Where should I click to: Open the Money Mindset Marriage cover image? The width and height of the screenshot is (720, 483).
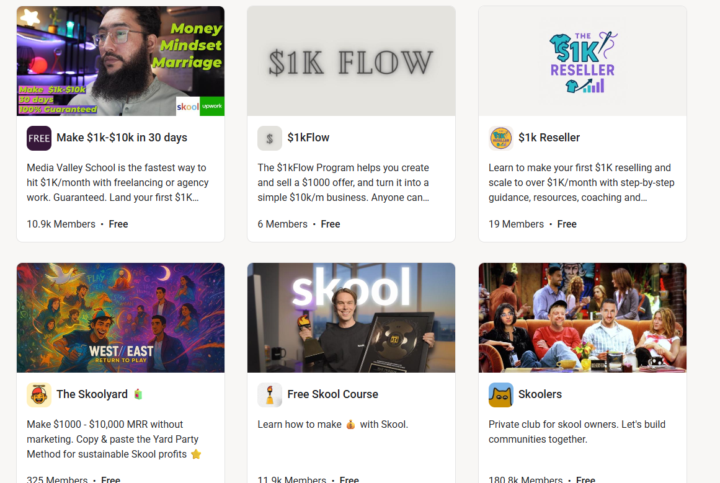121,61
